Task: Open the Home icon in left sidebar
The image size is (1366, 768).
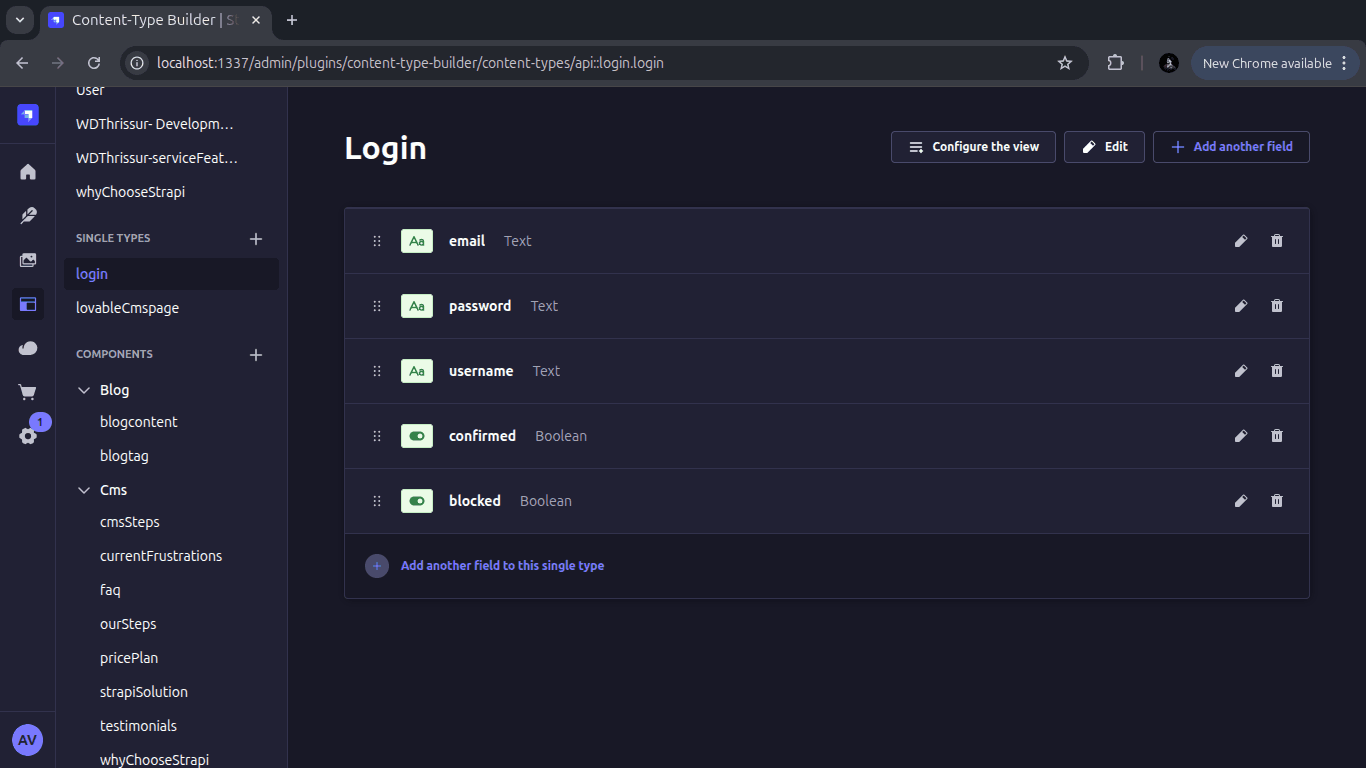Action: click(x=28, y=172)
